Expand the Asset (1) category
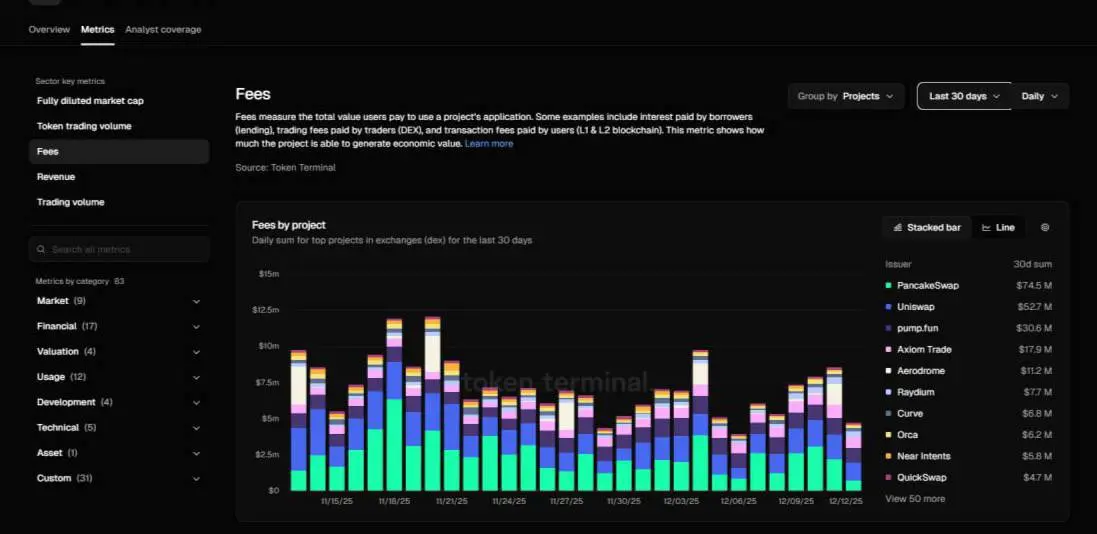 click(118, 453)
